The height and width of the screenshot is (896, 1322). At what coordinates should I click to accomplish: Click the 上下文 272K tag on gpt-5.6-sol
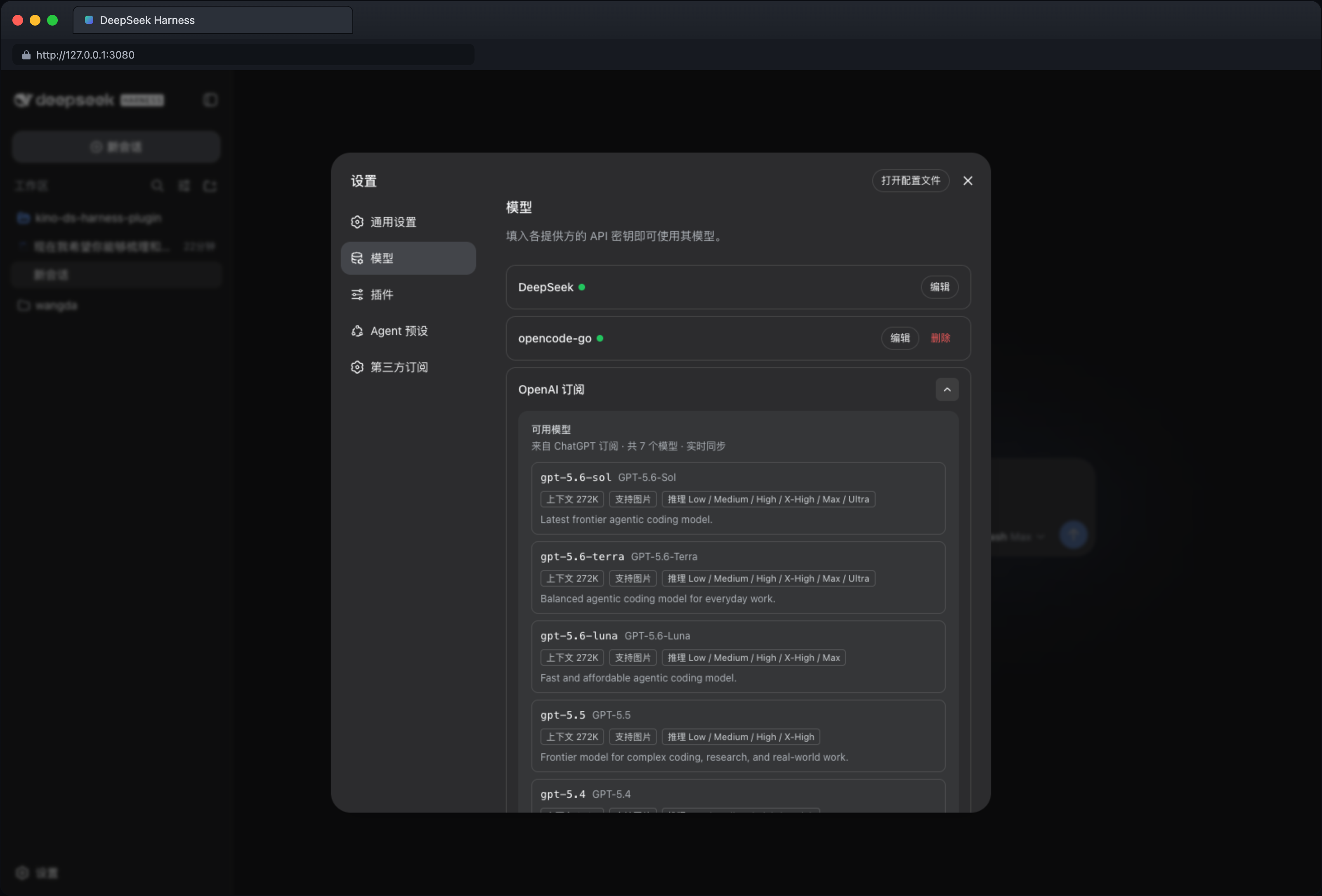(572, 500)
